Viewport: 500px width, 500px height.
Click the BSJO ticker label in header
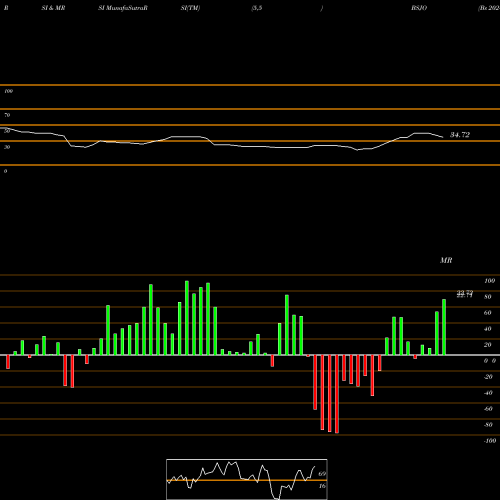(419, 8)
